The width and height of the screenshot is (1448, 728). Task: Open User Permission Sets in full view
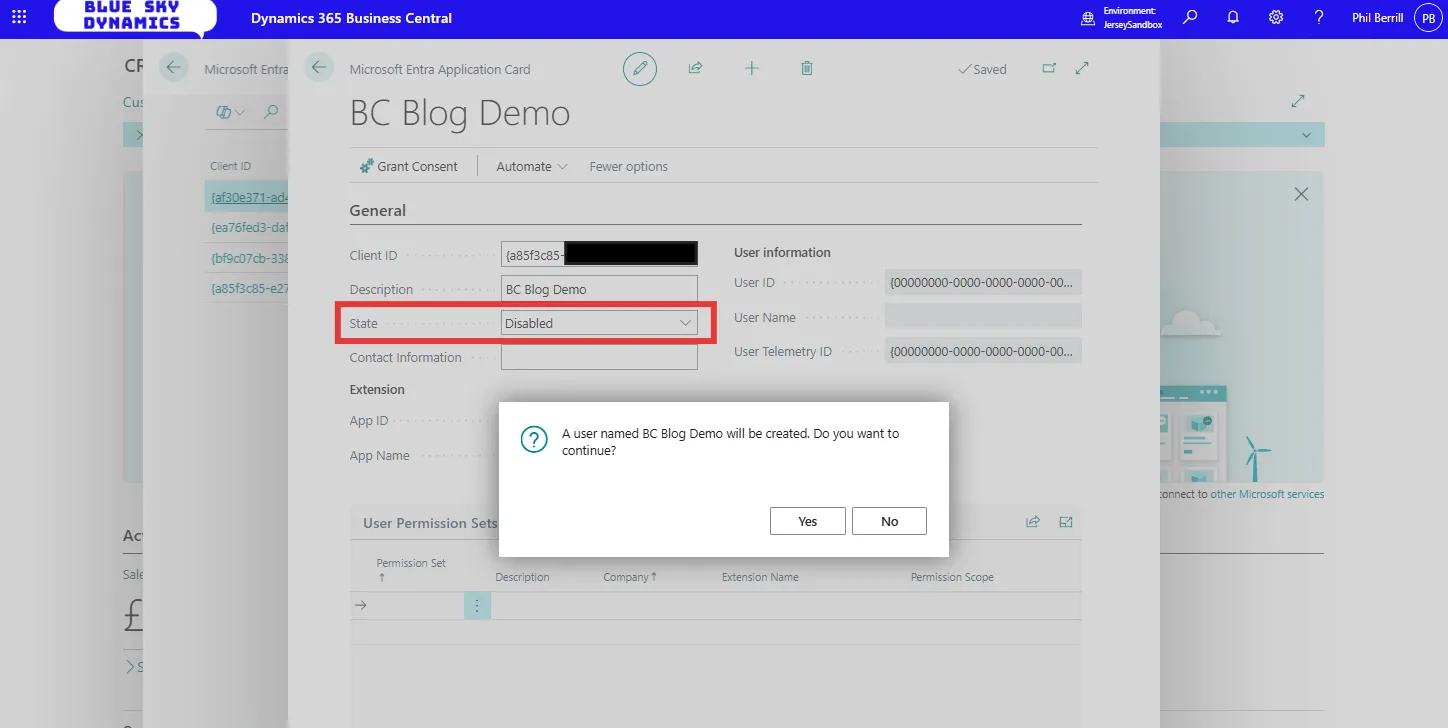(1066, 521)
